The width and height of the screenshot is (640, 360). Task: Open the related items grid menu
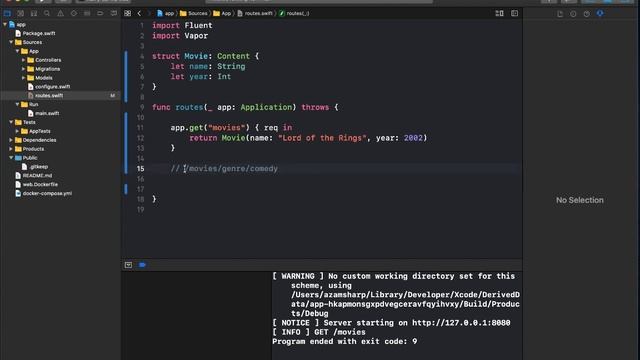(x=128, y=13)
